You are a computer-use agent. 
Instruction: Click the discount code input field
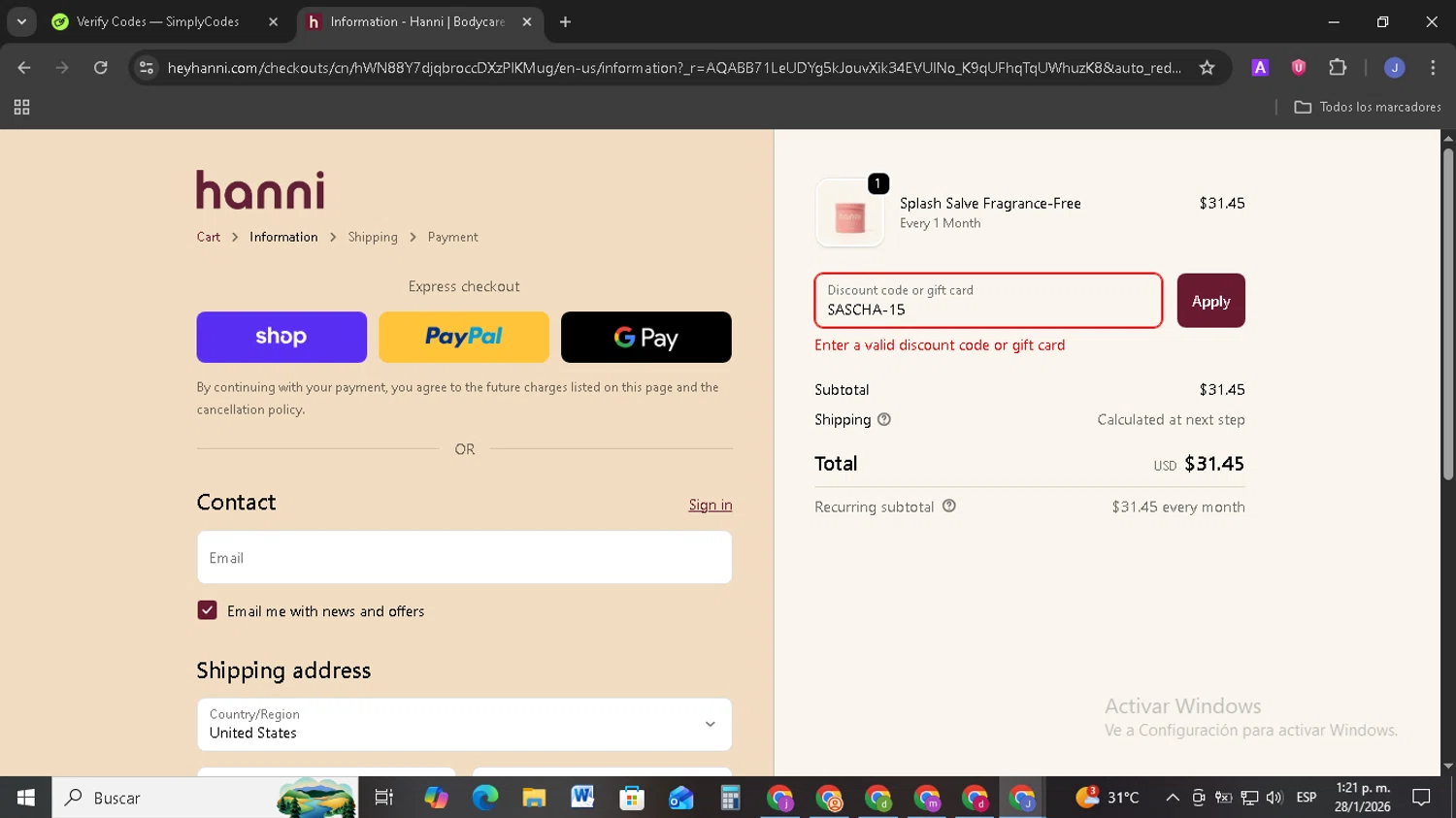[x=988, y=301]
